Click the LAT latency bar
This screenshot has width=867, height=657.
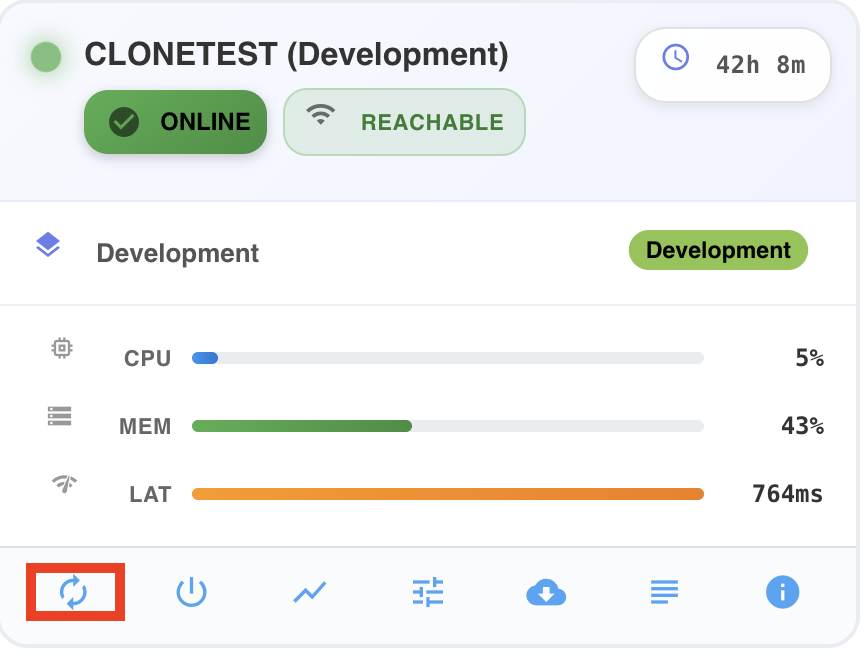click(448, 494)
